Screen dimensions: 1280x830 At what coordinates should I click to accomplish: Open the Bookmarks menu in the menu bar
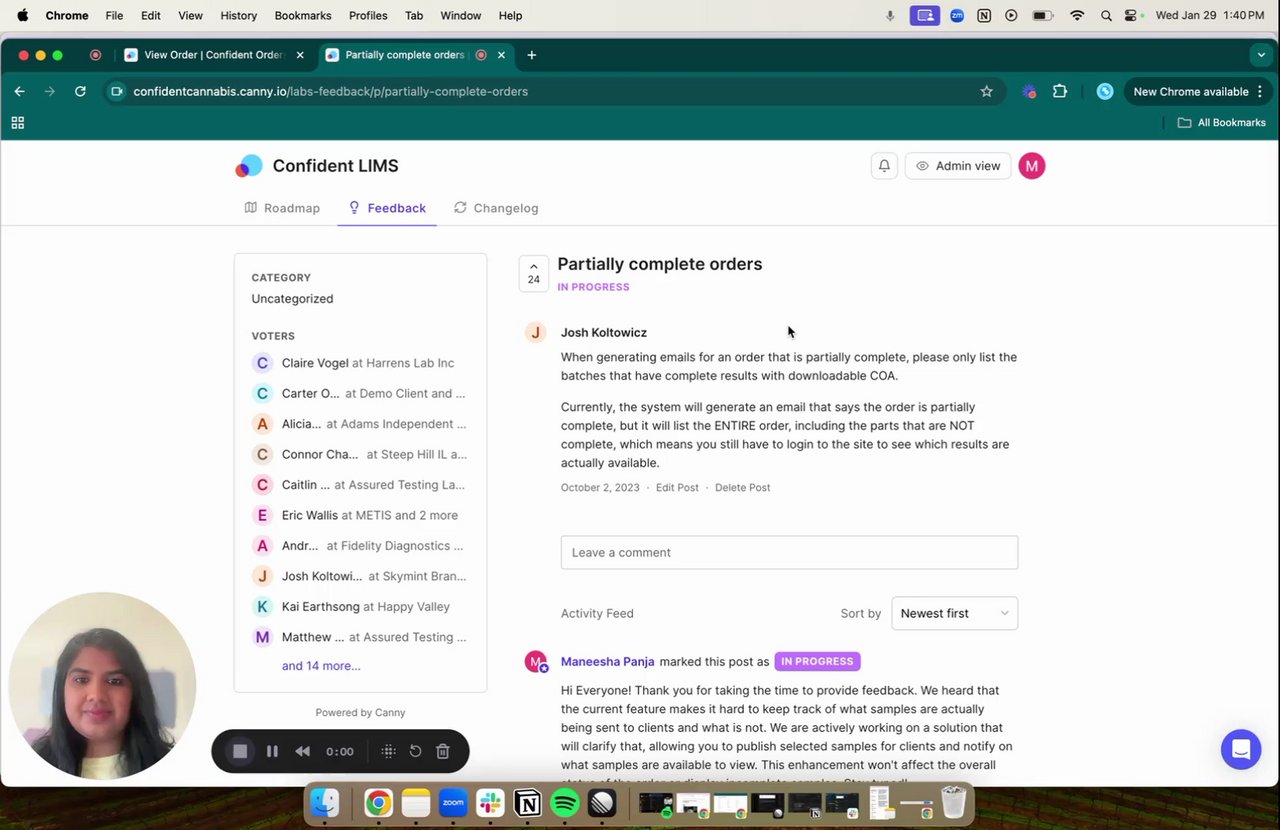[303, 15]
